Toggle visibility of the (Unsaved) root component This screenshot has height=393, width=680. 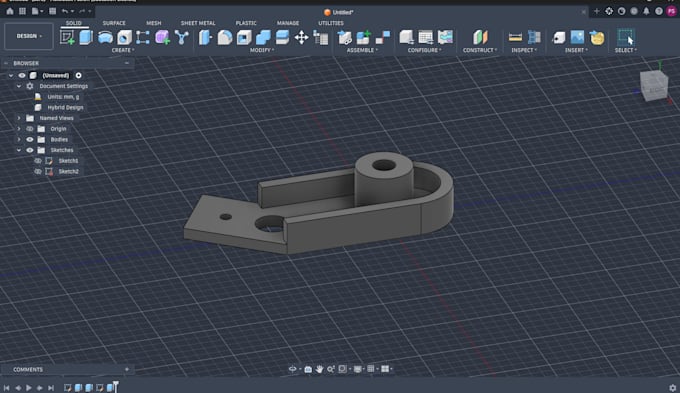coord(22,75)
